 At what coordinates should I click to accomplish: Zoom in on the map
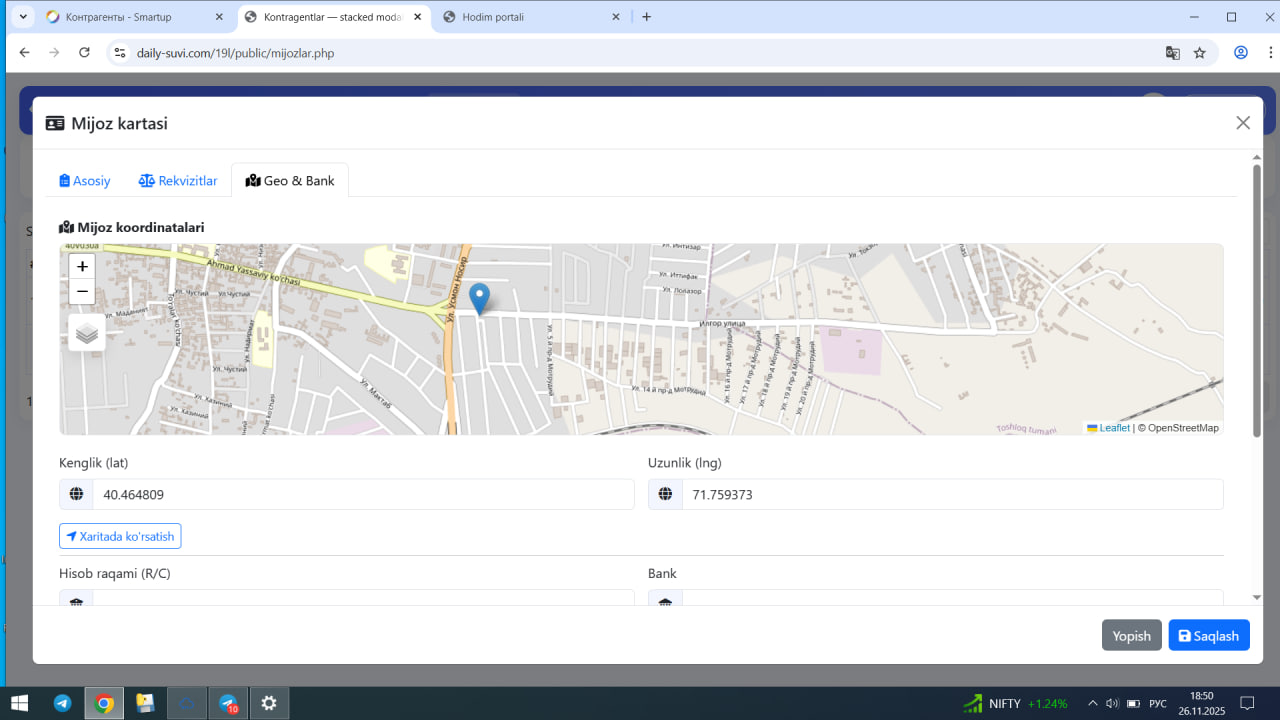pyautogui.click(x=82, y=266)
